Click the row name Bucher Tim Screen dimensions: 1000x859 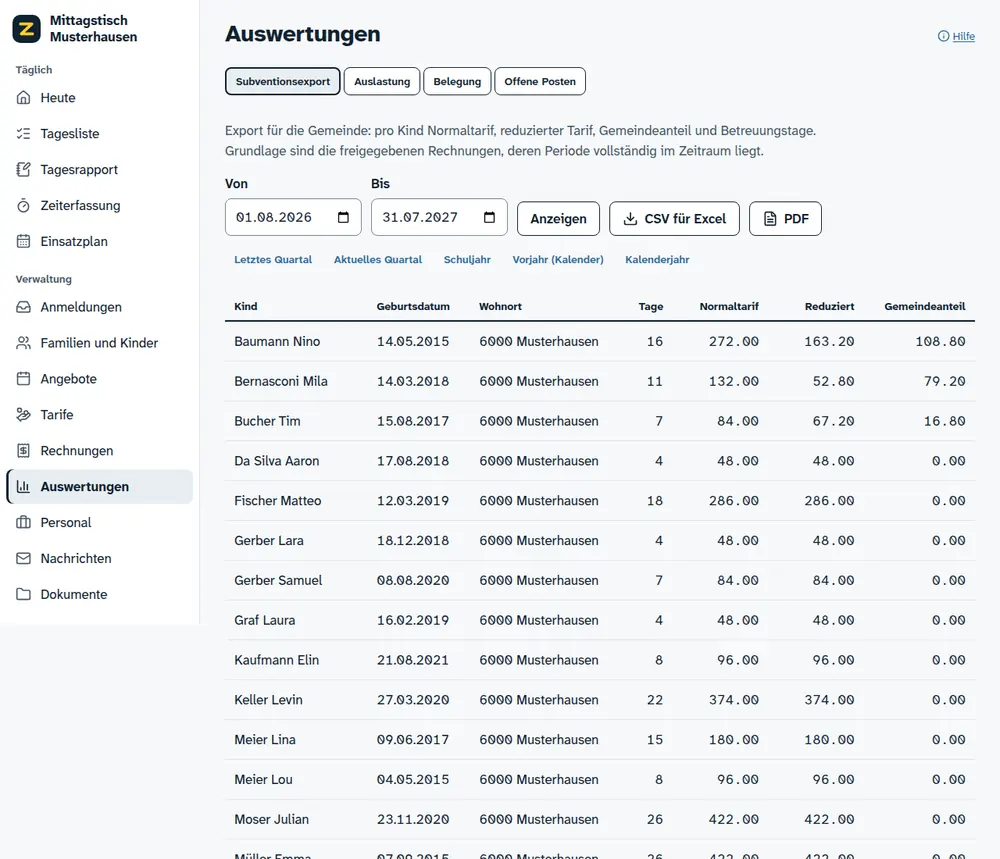(x=267, y=421)
